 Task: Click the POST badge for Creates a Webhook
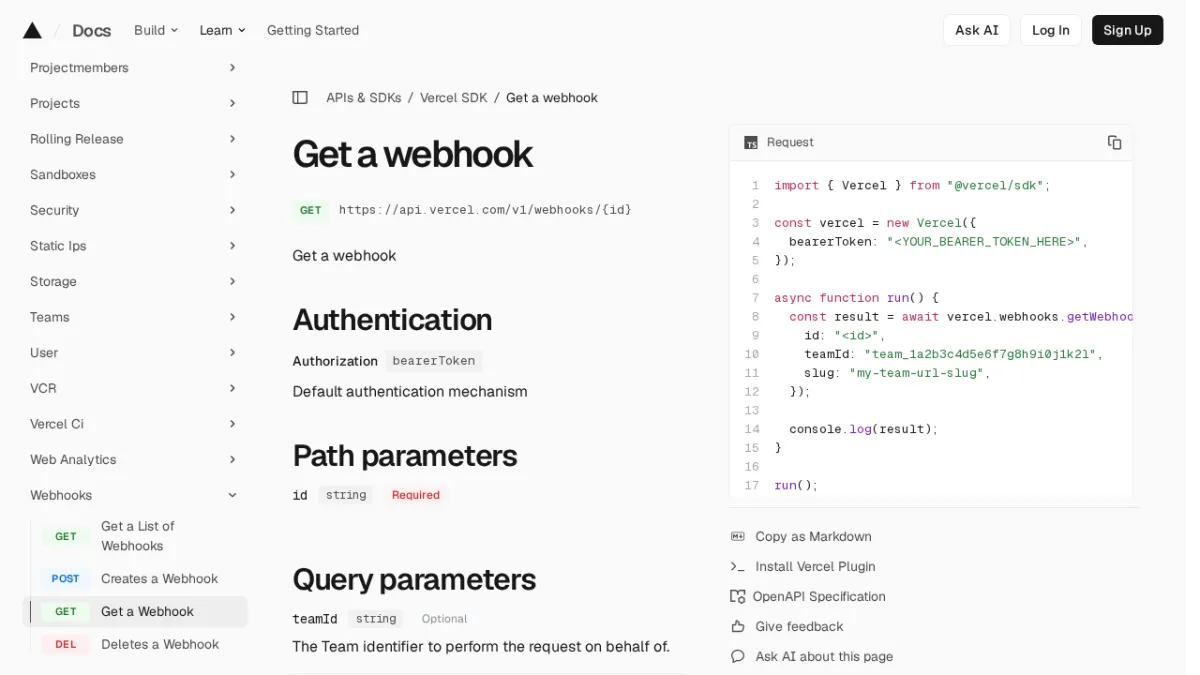(66, 578)
